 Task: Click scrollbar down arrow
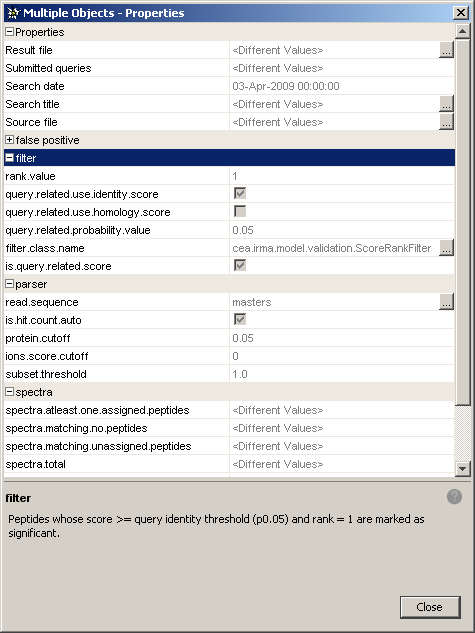tap(462, 468)
